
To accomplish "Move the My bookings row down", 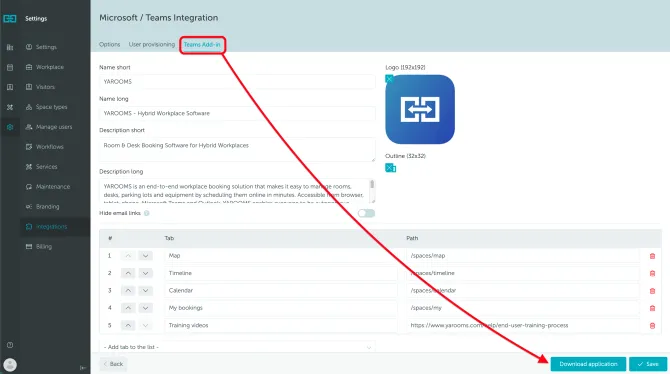I will [145, 308].
